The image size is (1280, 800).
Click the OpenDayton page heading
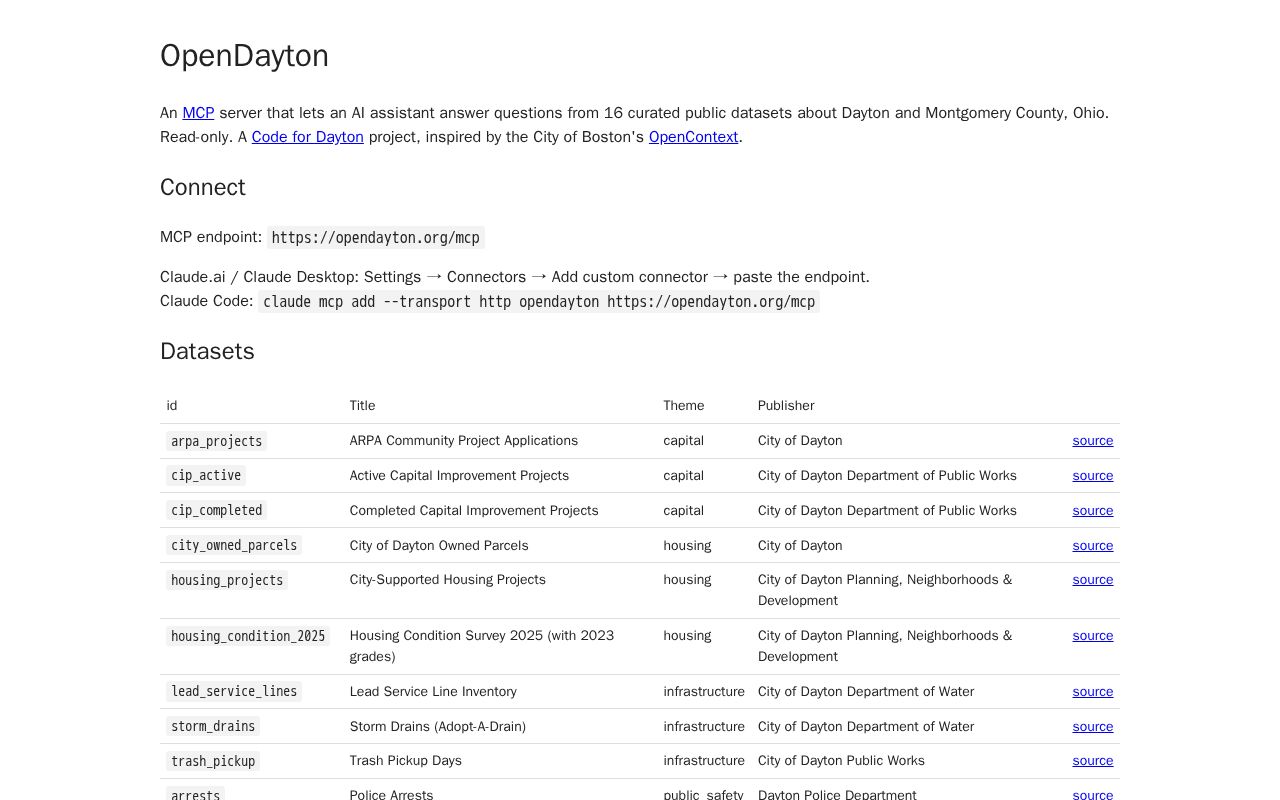point(245,56)
